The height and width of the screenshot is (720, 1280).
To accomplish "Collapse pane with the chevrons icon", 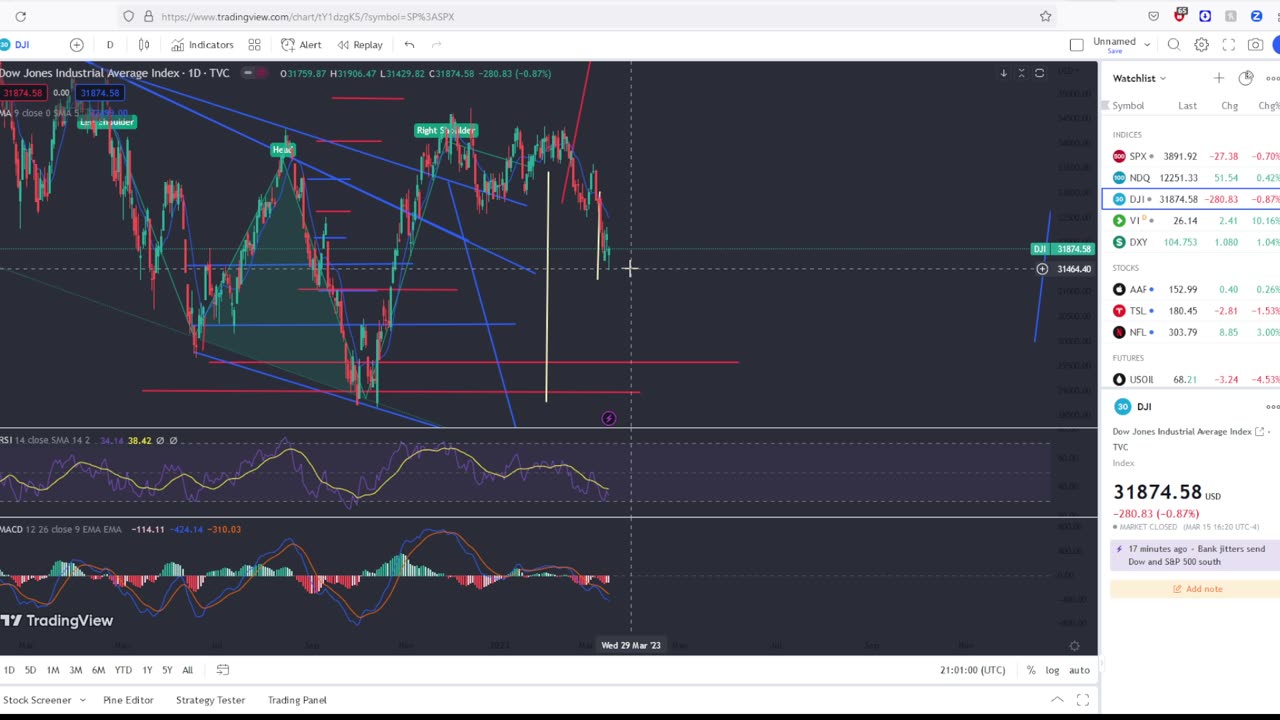I will 1021,73.
